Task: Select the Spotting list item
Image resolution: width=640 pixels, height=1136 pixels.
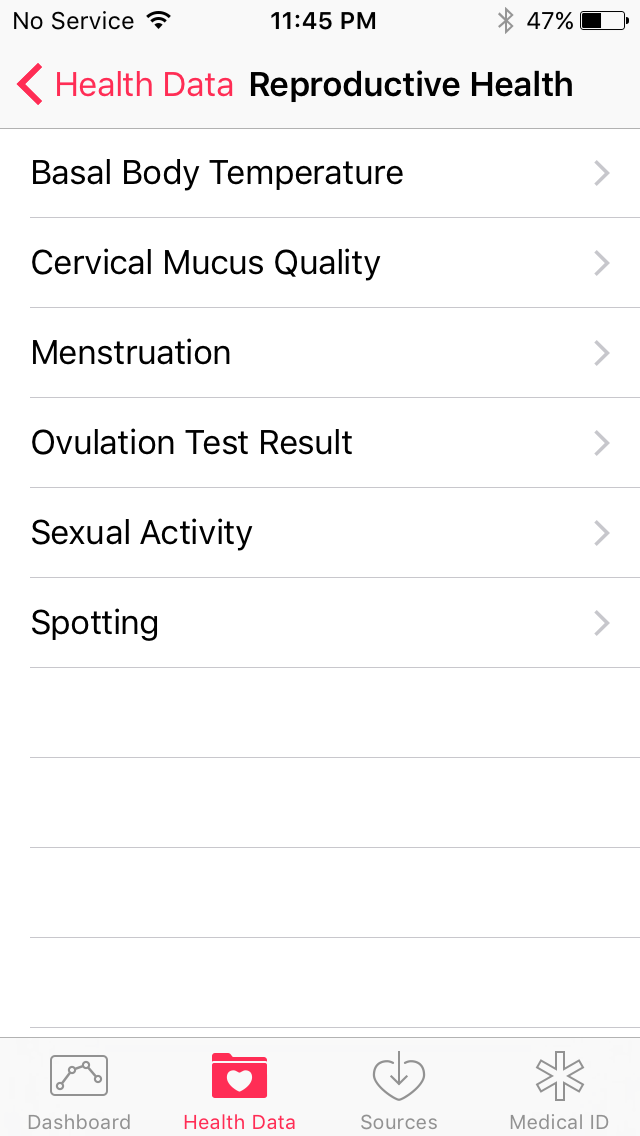Action: coord(95,623)
